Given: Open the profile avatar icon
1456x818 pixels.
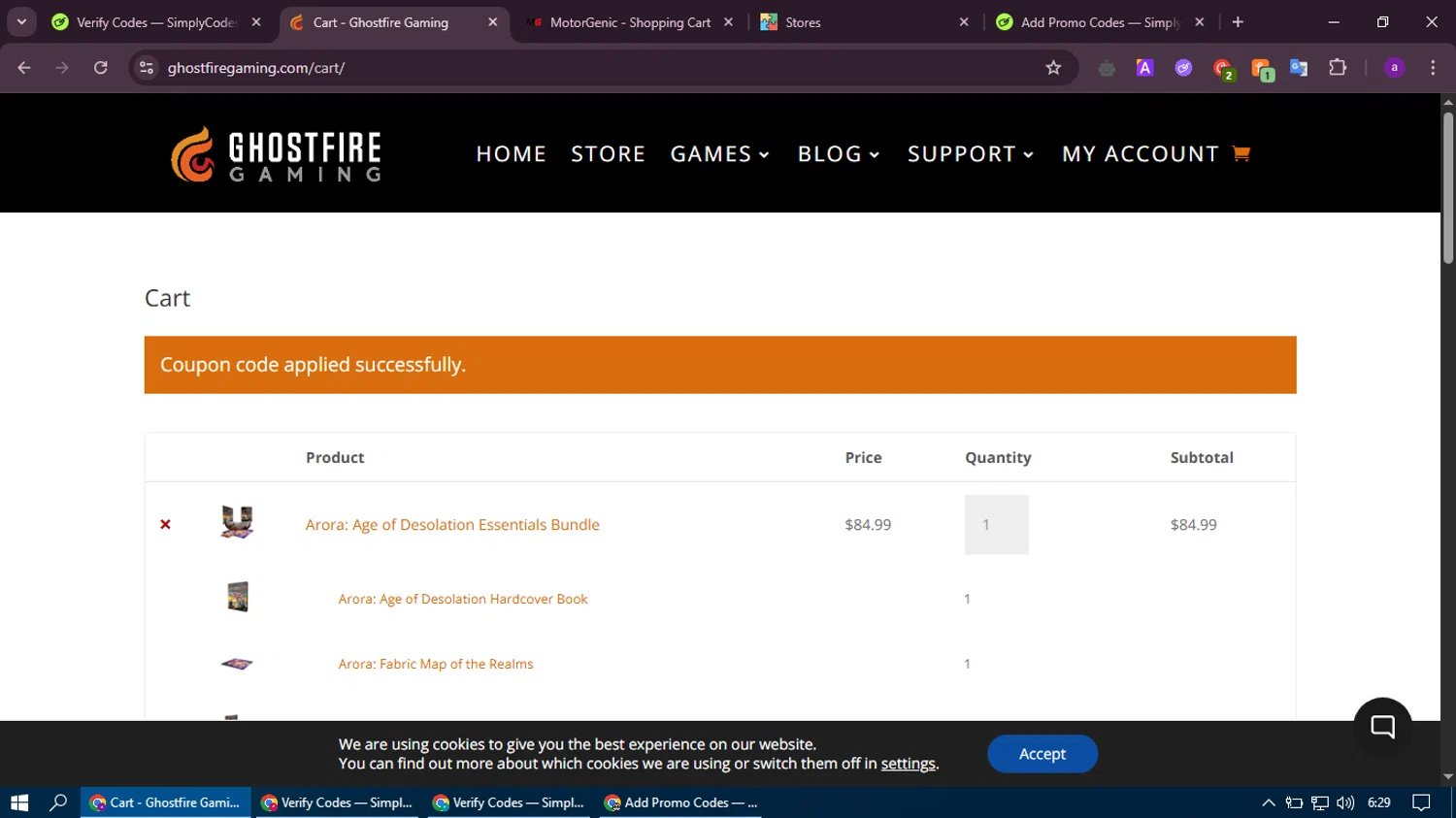Looking at the screenshot, I should pyautogui.click(x=1394, y=68).
